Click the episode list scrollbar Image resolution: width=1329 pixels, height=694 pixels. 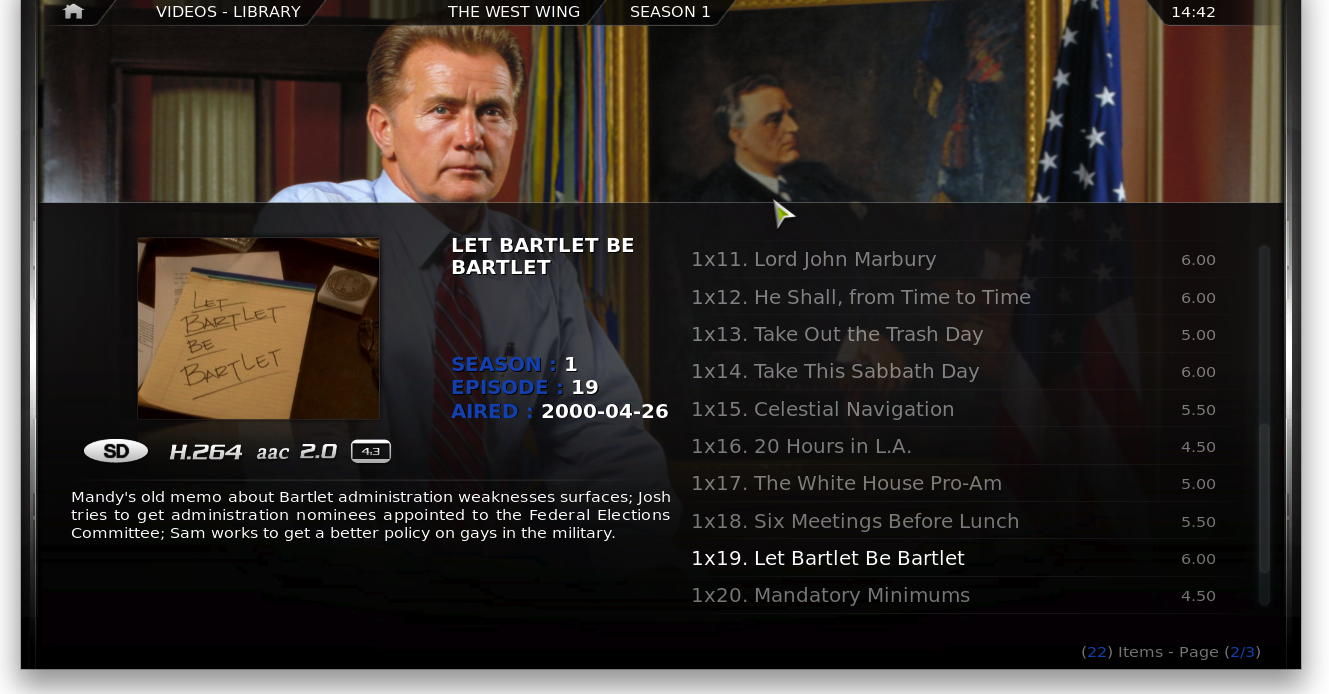click(1264, 425)
